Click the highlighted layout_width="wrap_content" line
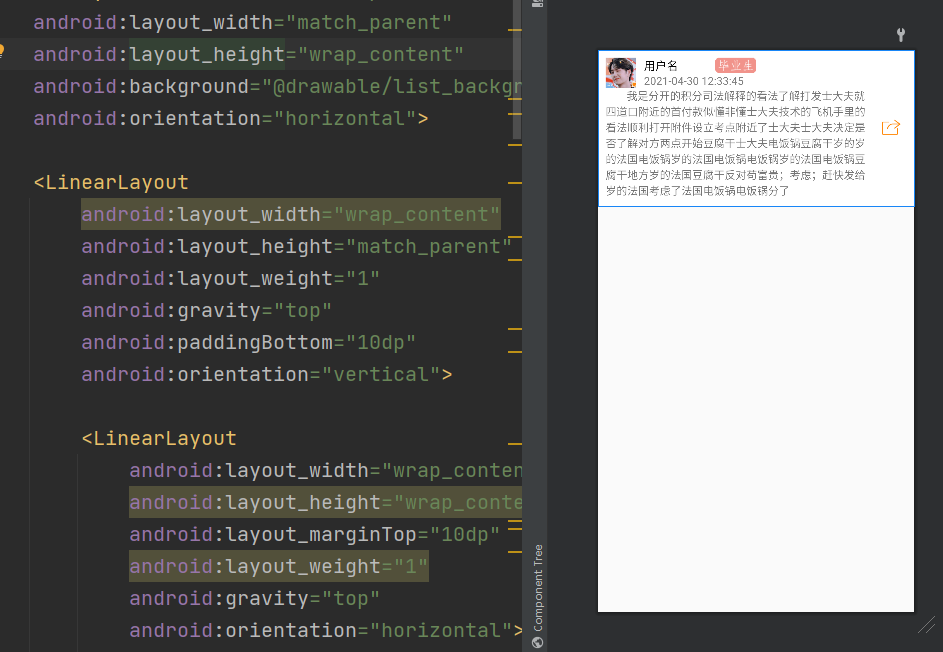 [x=290, y=215]
